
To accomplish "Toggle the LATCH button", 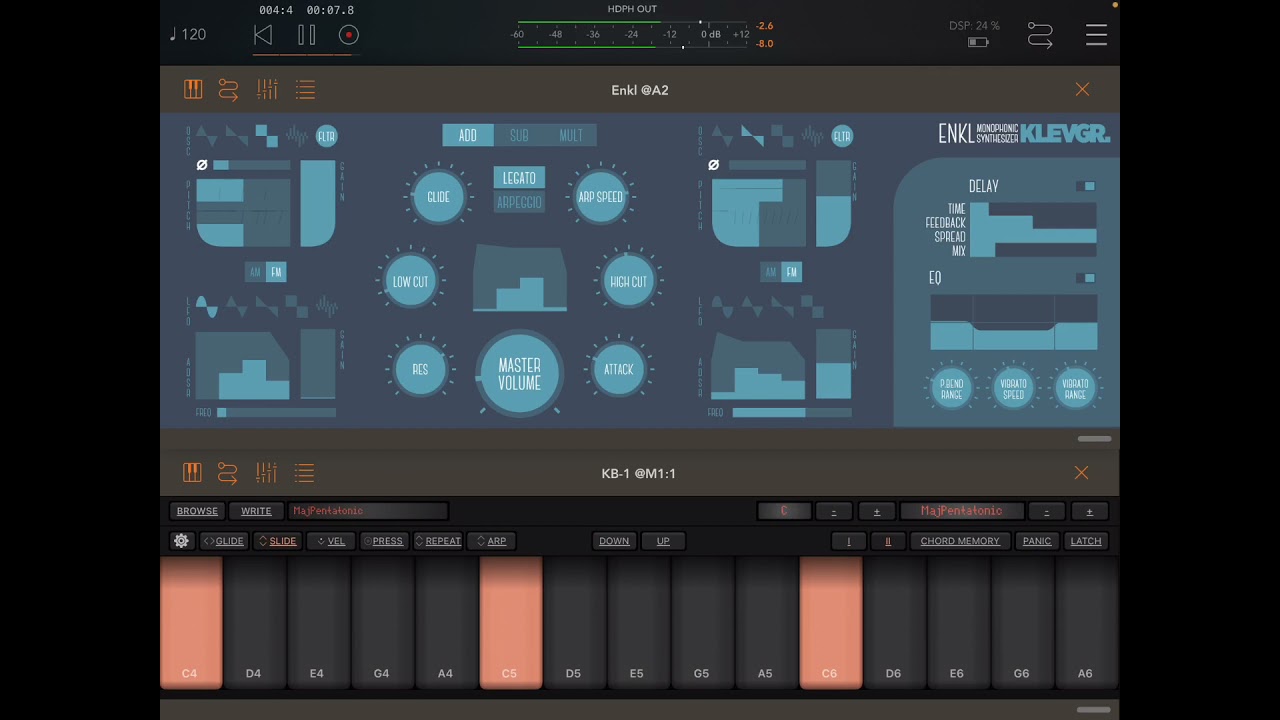I will point(1086,541).
